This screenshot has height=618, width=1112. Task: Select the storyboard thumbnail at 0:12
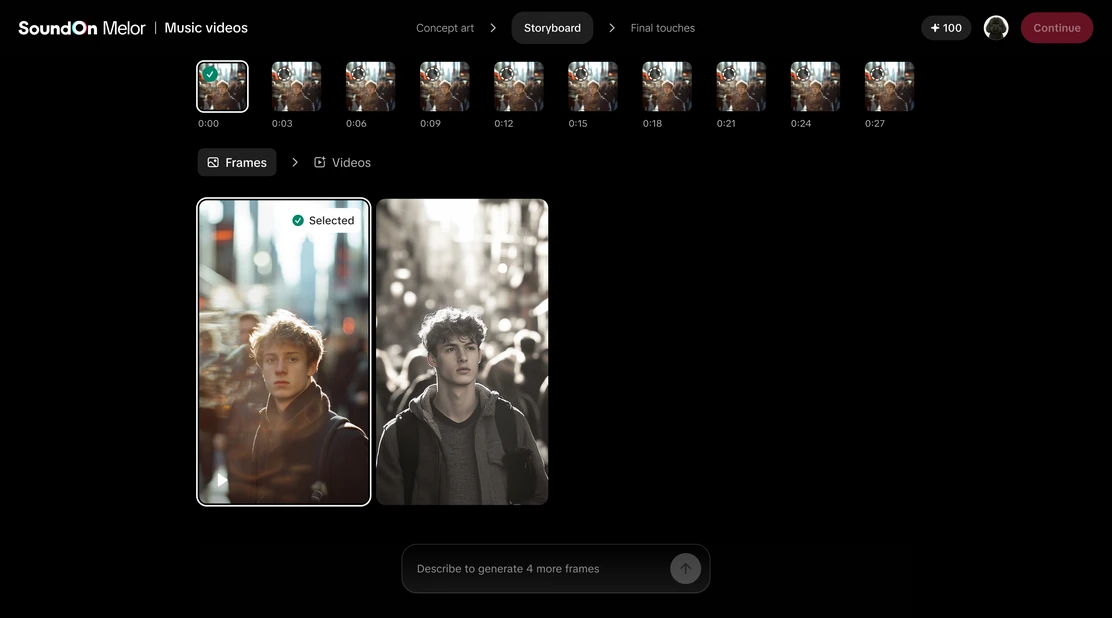tap(518, 87)
